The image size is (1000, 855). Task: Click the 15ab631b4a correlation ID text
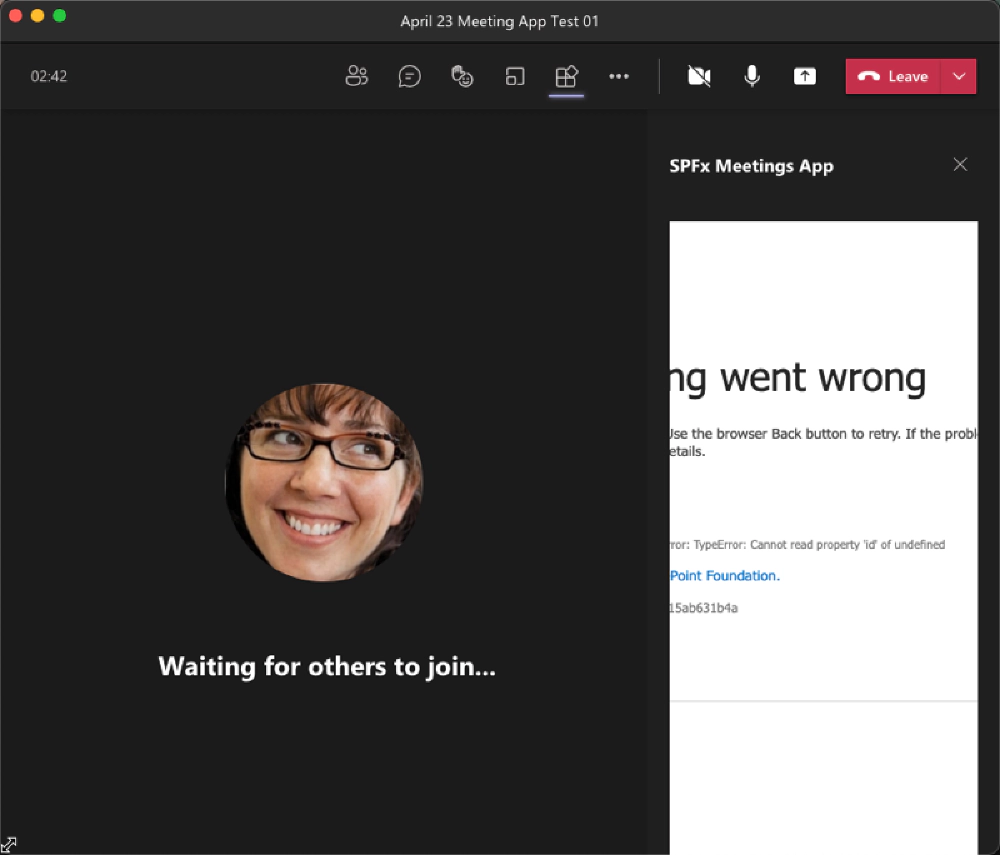point(703,608)
